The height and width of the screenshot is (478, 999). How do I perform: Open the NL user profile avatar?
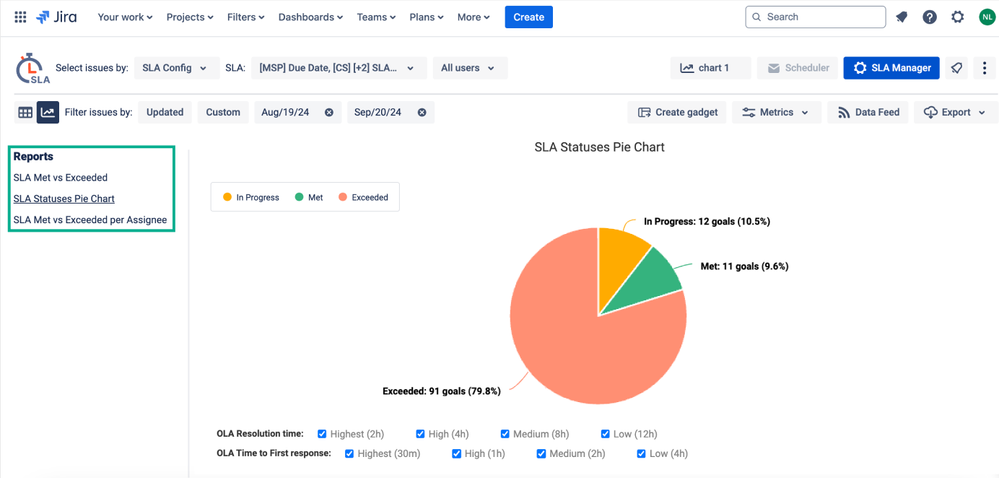pos(986,17)
